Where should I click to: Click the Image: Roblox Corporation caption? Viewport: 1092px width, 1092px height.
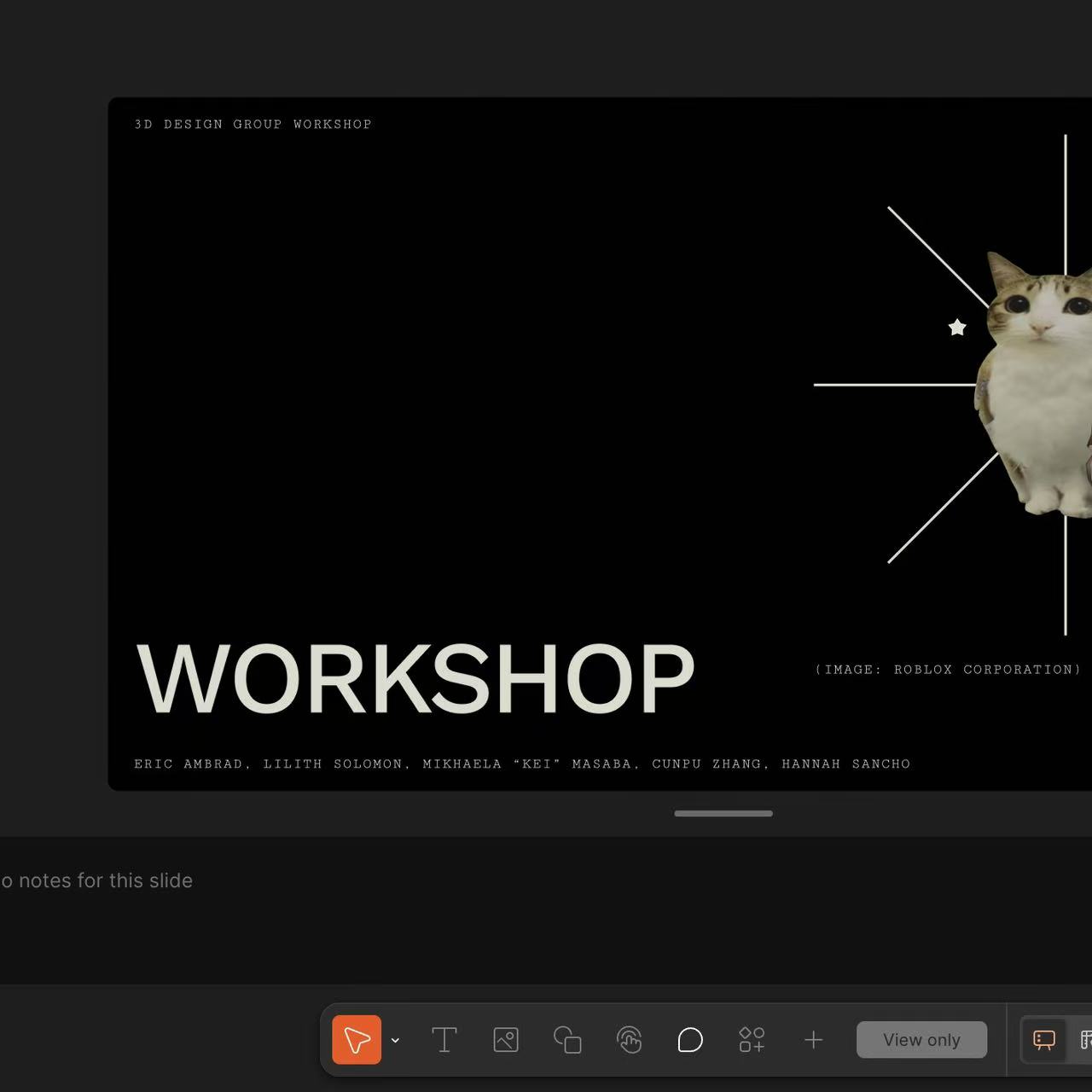pos(948,670)
